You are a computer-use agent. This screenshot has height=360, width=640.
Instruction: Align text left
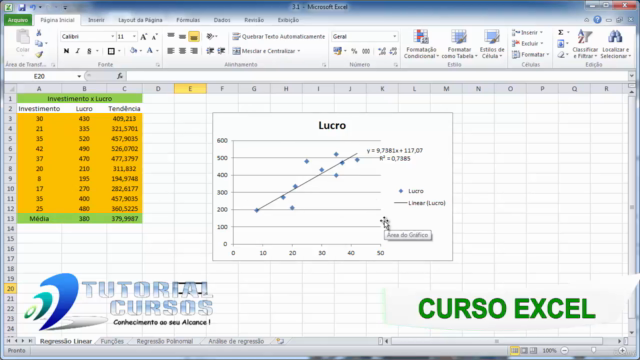(171, 51)
